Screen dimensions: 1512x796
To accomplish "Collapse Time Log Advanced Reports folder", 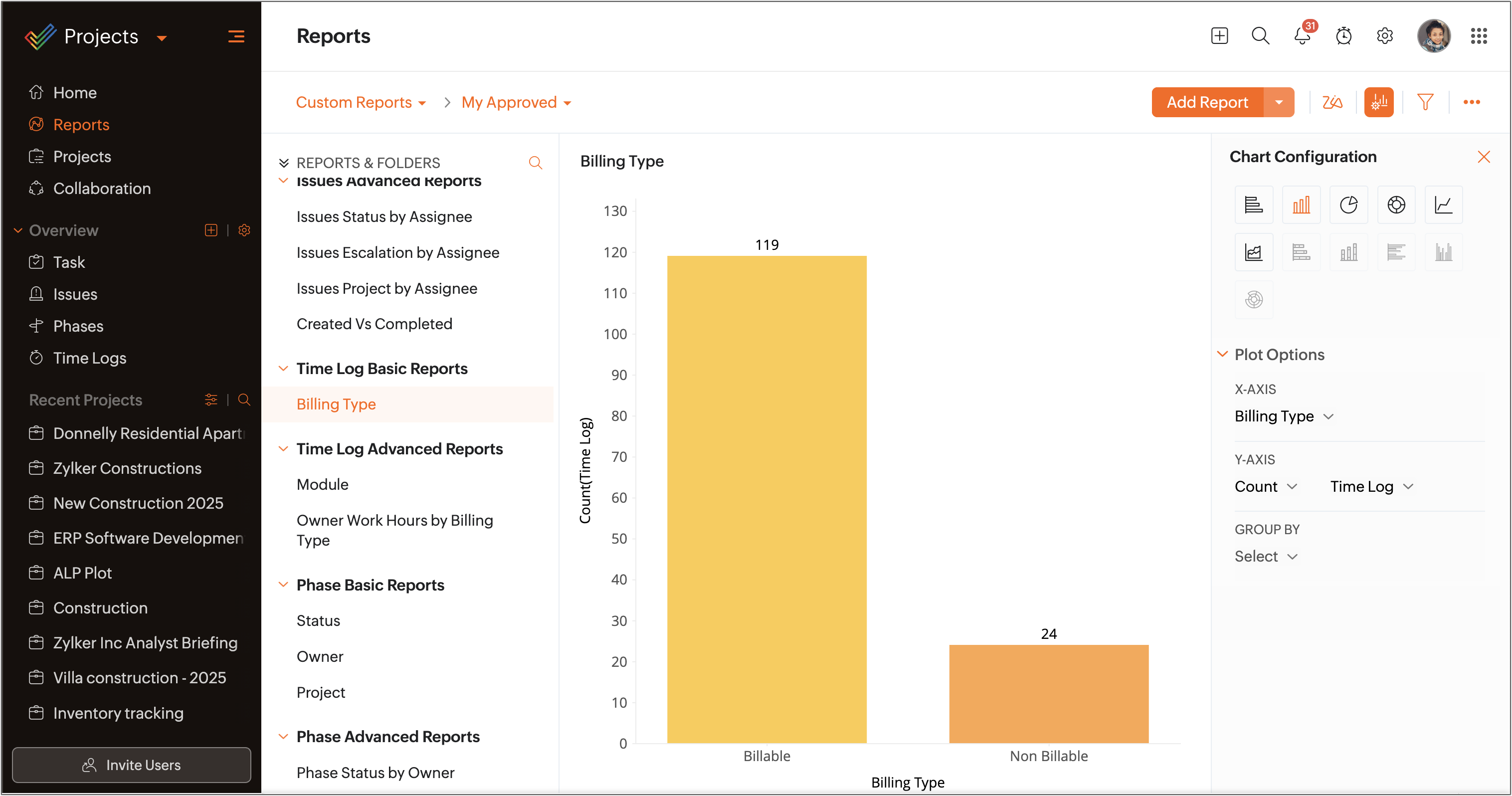I will [x=283, y=449].
